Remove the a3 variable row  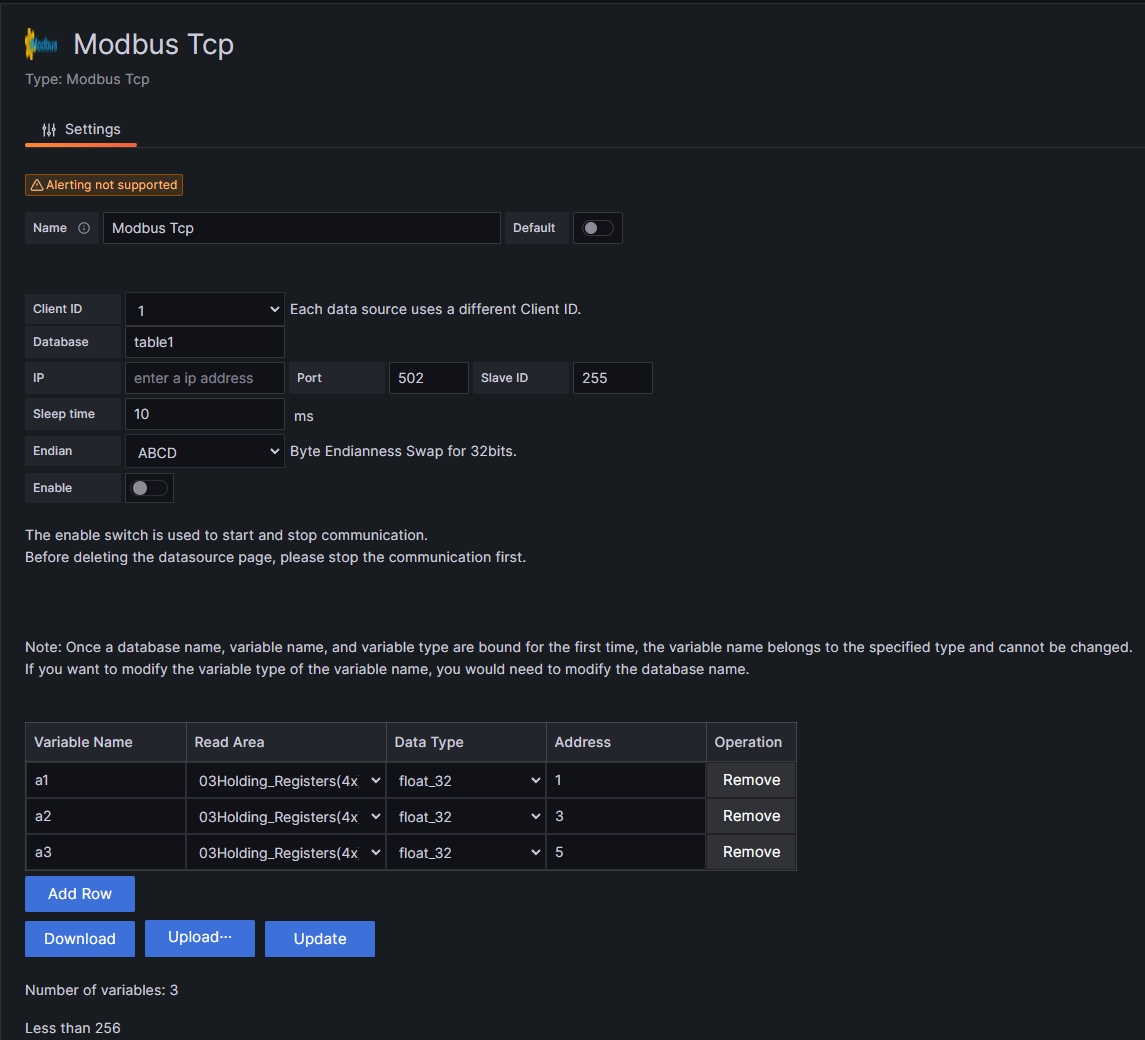point(751,852)
